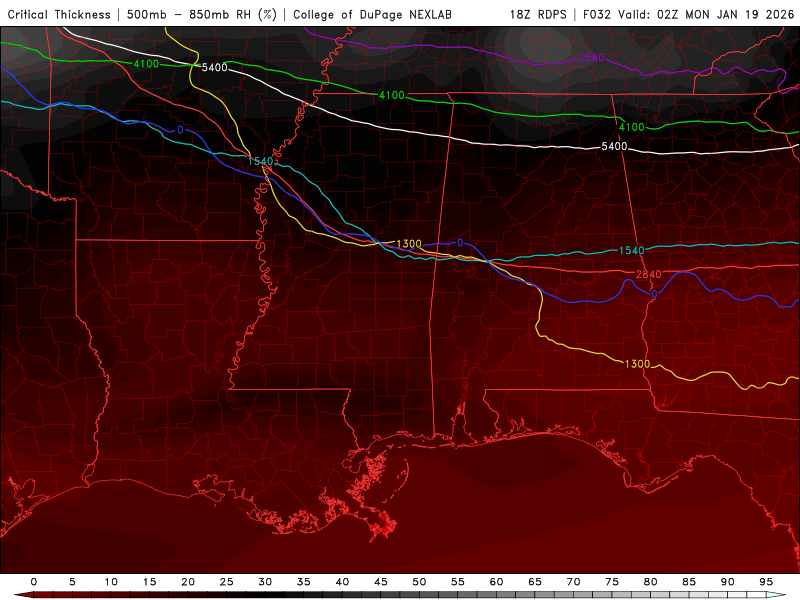Viewport: 800px width, 600px height.
Task: Click leftmost blue '0' contour label
Action: [180, 130]
